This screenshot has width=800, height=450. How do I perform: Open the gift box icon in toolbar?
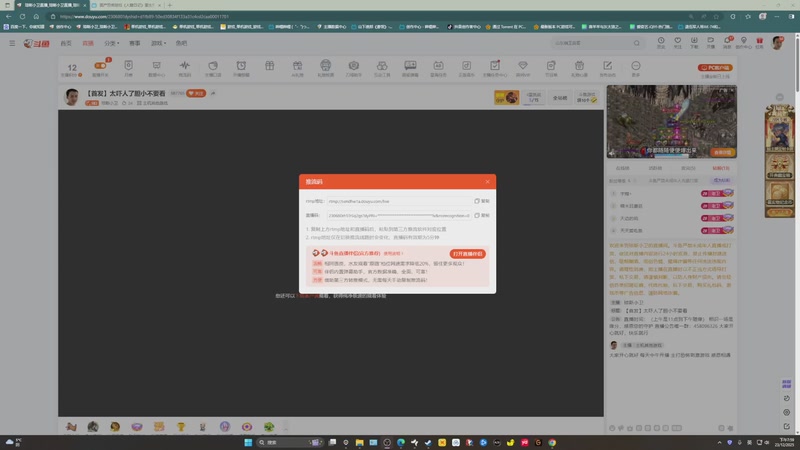click(x=269, y=65)
